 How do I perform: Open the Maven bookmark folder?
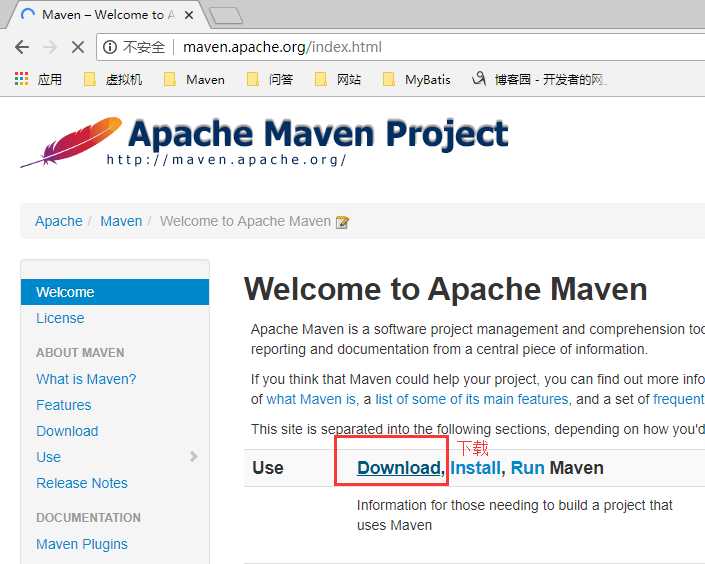click(194, 80)
